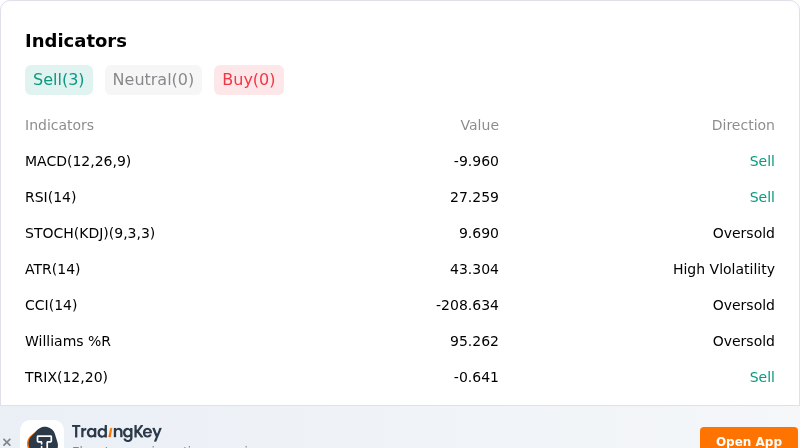Select the Buy(0) filter chip
Screen dimensions: 800x448
point(248,80)
